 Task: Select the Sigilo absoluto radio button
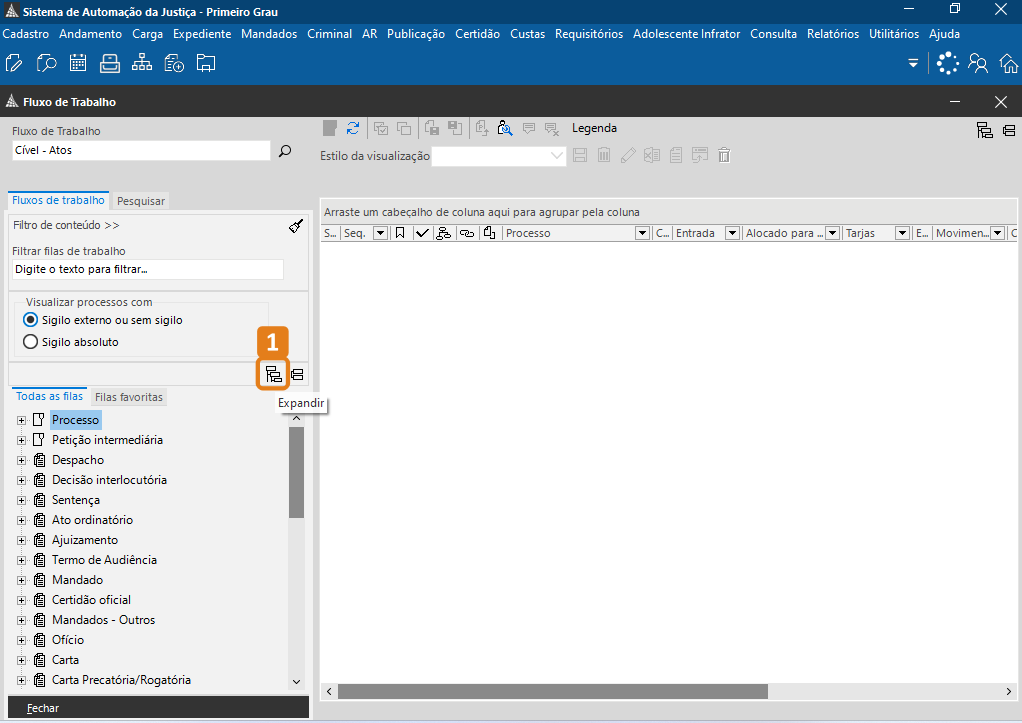[x=31, y=342]
